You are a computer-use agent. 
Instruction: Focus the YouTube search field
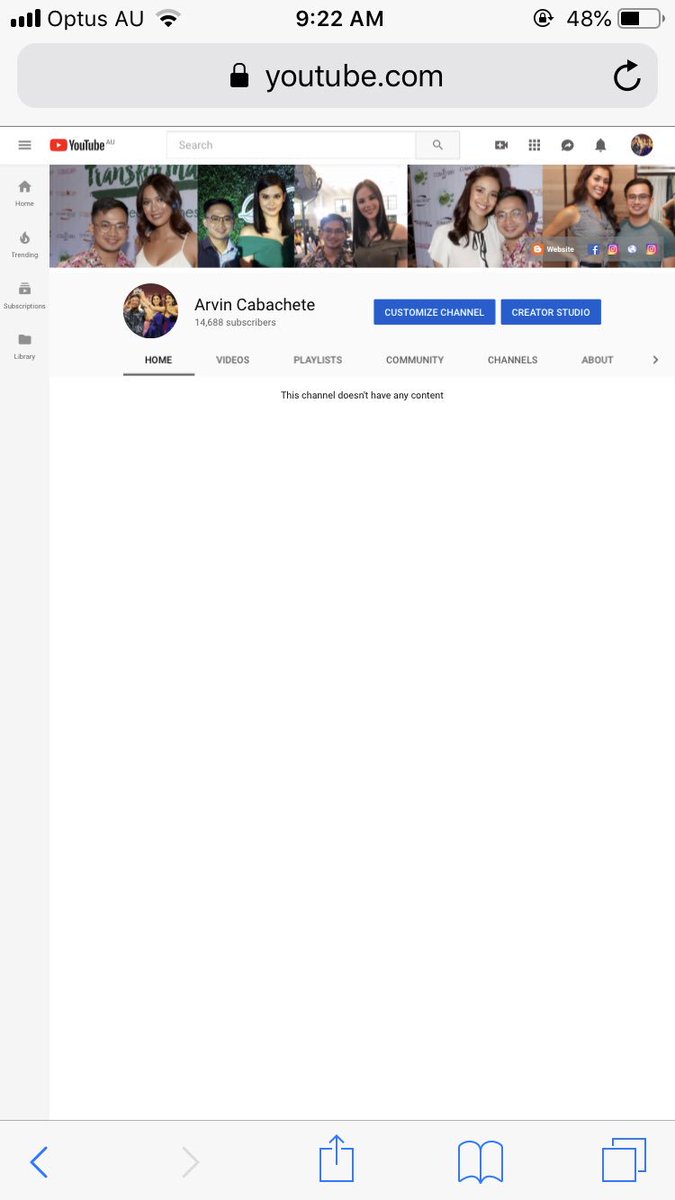tap(291, 145)
